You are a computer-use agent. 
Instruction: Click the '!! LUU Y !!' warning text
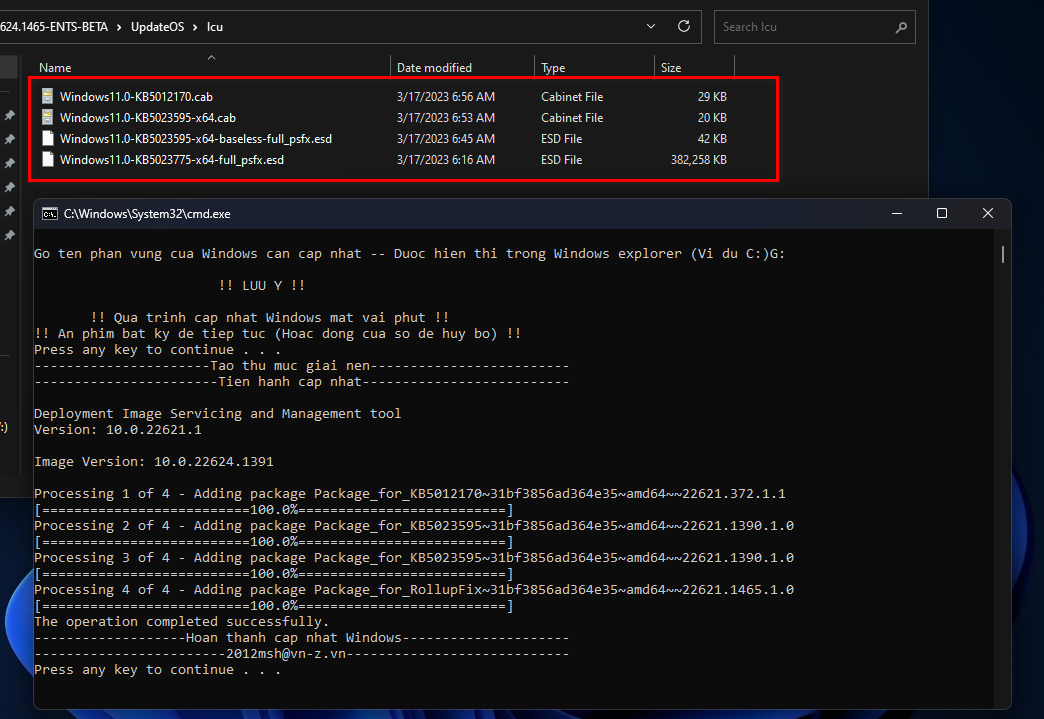(262, 286)
